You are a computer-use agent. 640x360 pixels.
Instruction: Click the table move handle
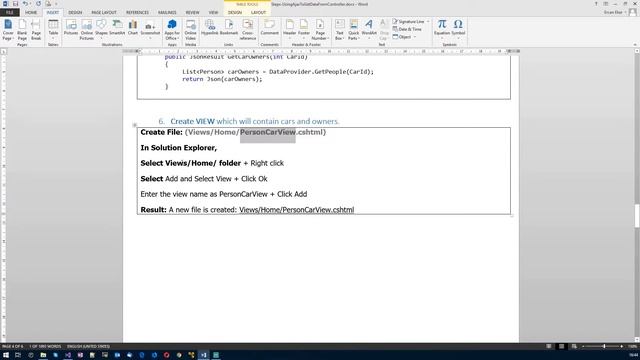click(x=135, y=125)
